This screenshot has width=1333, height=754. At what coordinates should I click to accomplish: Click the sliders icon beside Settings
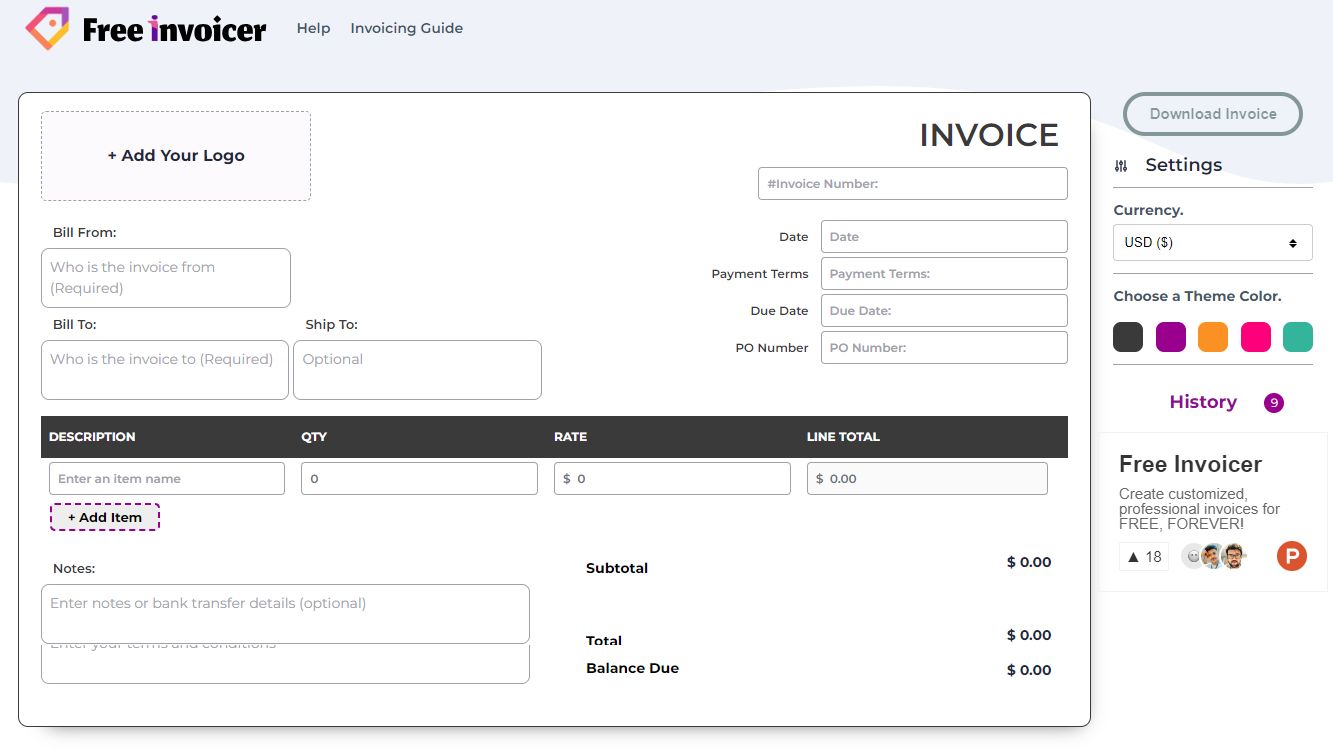point(1121,165)
